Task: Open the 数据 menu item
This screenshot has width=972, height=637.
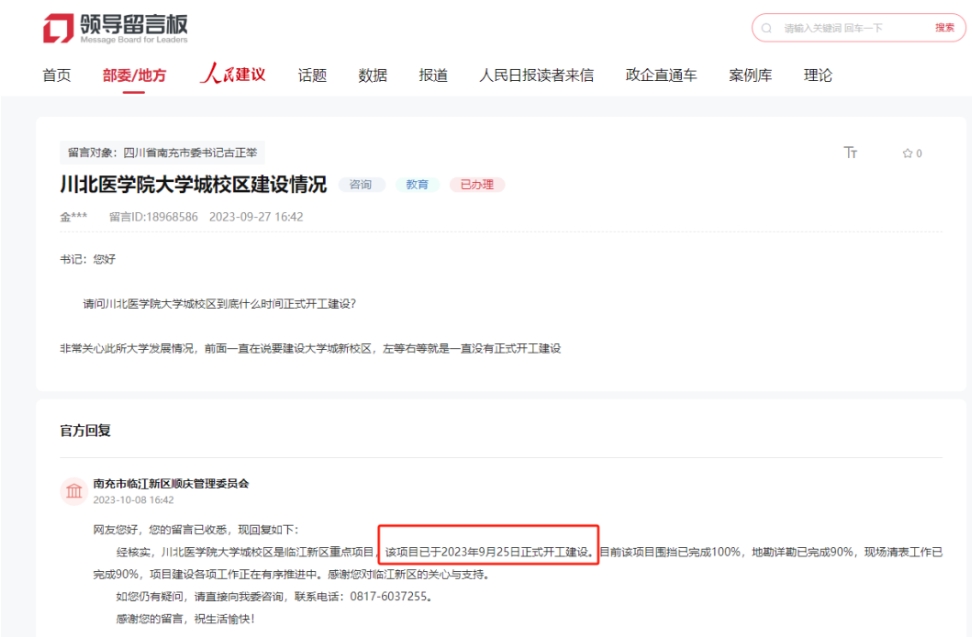Action: tap(372, 74)
